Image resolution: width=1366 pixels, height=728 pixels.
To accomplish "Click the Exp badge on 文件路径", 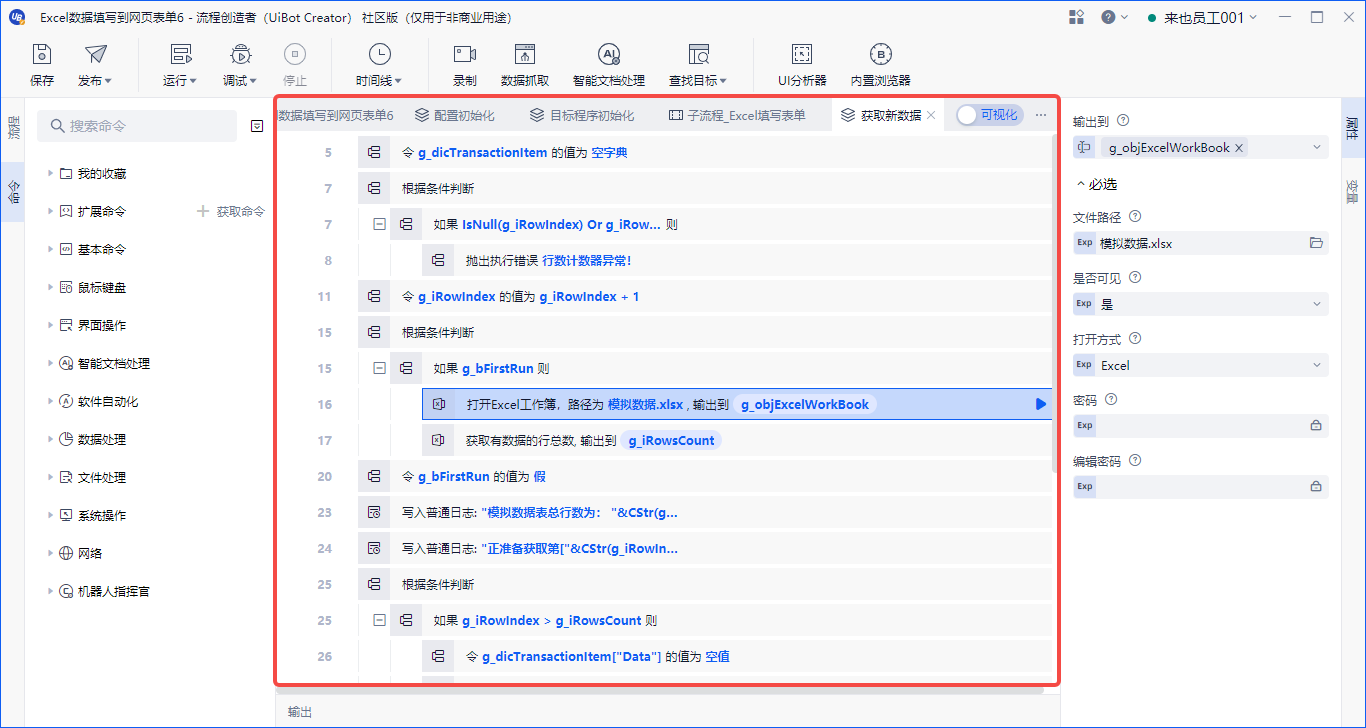I will coord(1084,243).
